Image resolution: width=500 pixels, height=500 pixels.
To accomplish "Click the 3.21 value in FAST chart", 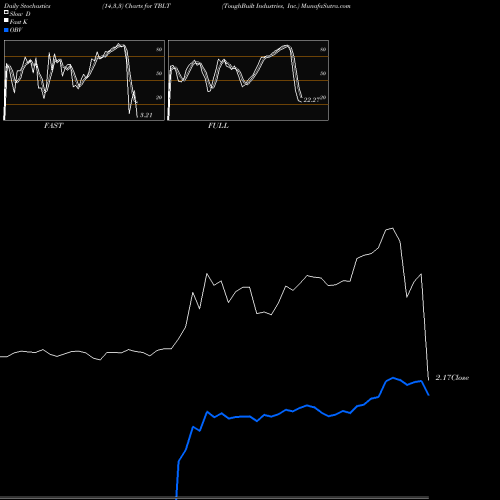I will 146,115.
